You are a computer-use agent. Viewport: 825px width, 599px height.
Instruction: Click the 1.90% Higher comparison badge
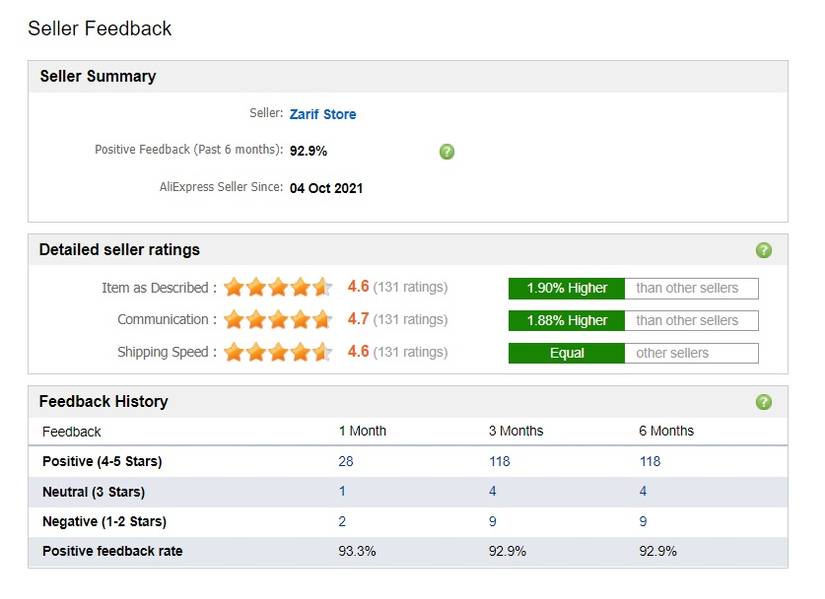(567, 288)
